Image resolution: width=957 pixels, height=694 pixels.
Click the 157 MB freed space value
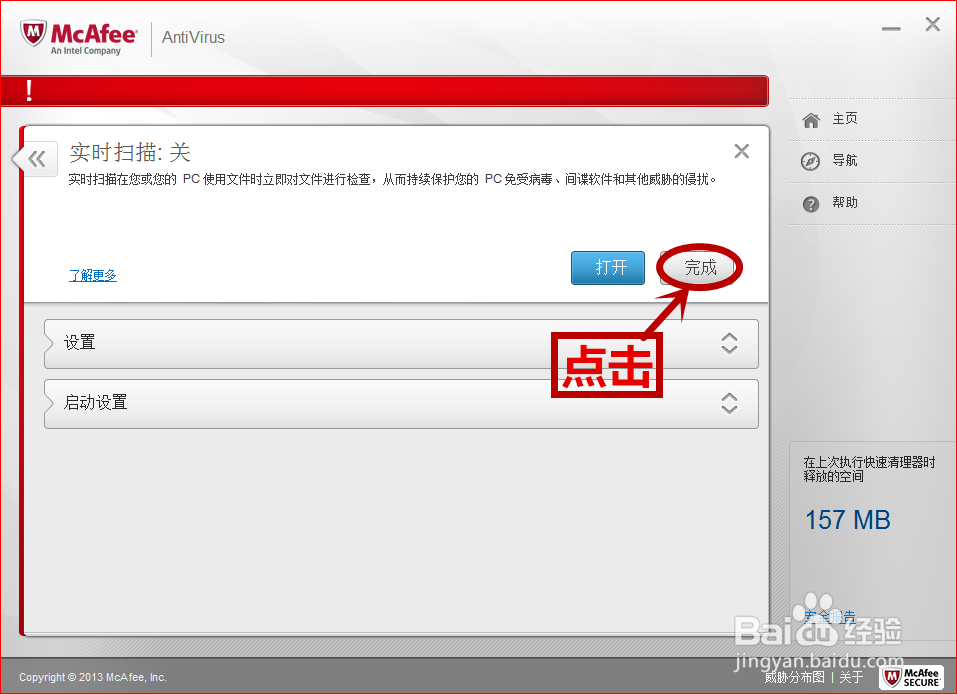click(x=847, y=520)
